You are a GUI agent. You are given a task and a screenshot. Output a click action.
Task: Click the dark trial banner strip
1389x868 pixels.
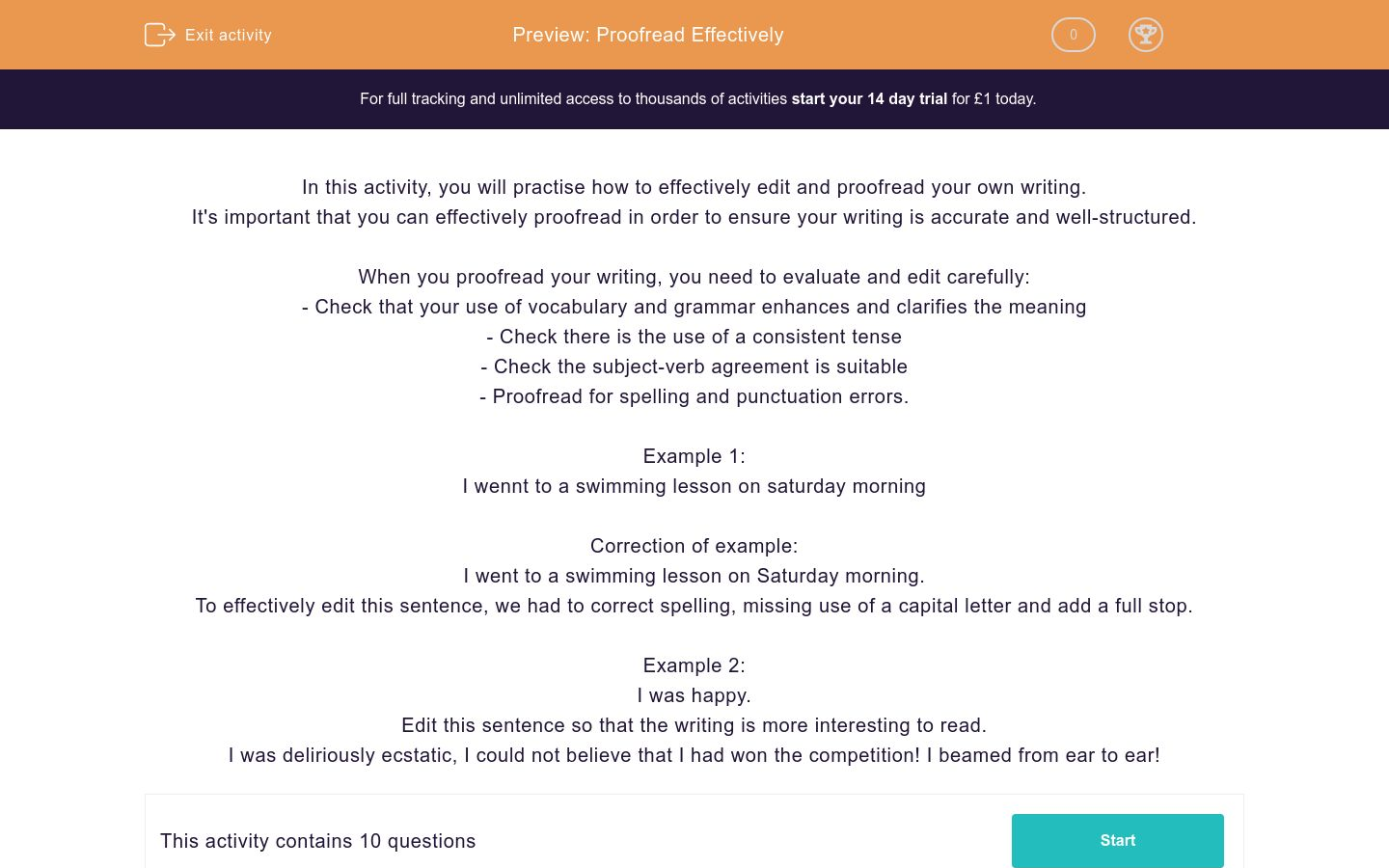(694, 98)
